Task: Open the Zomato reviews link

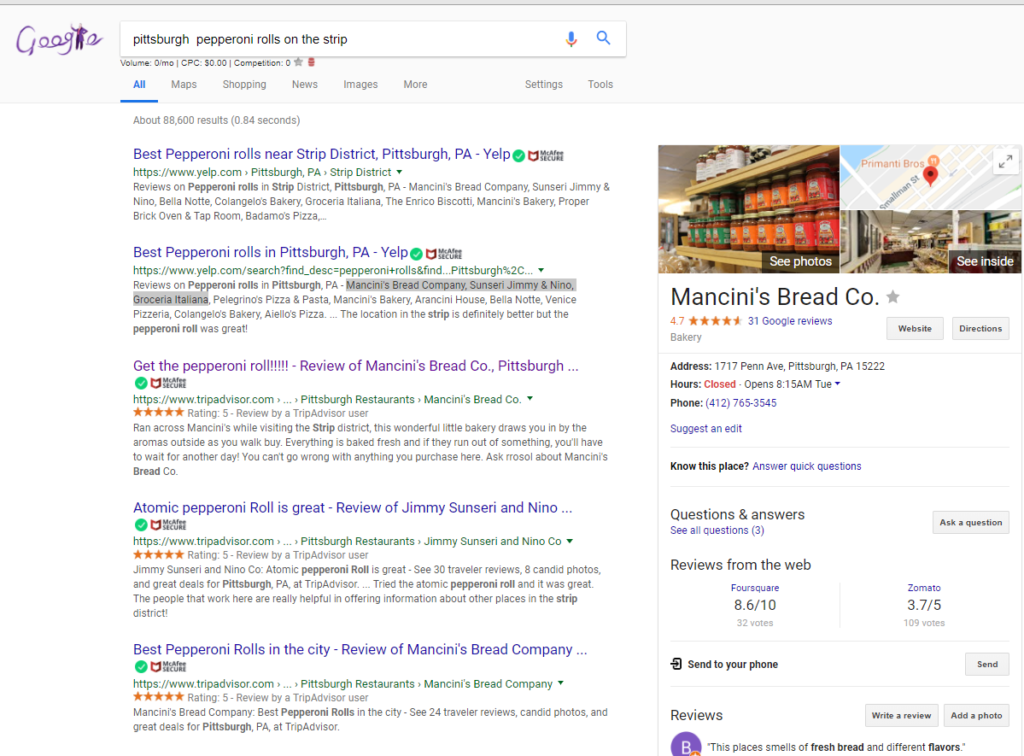Action: (x=923, y=588)
